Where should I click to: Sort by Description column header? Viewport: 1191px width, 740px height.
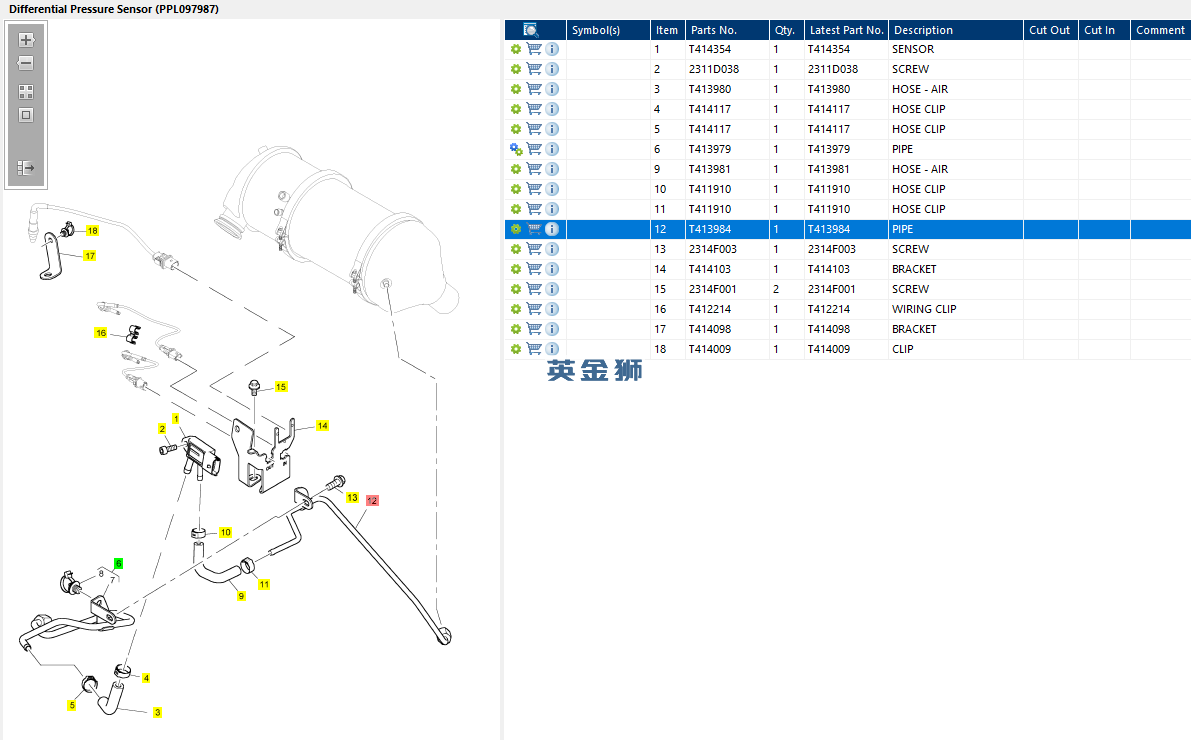[956, 30]
